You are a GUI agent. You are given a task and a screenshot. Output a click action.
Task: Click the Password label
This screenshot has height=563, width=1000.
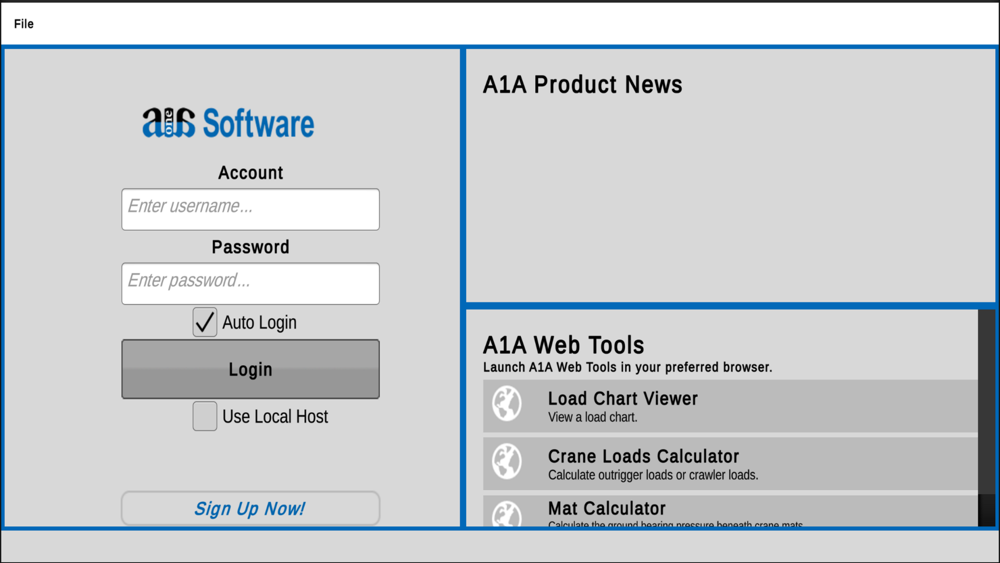click(251, 247)
